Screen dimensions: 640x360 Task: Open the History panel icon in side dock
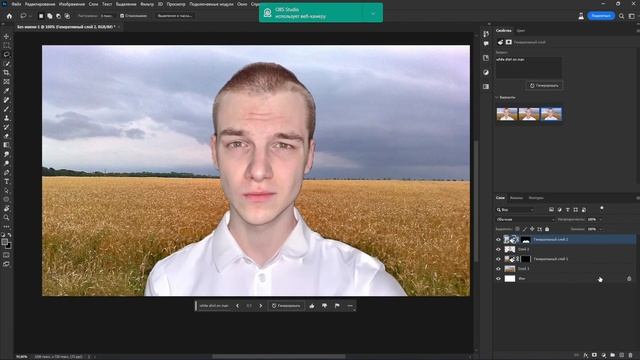[x=486, y=34]
